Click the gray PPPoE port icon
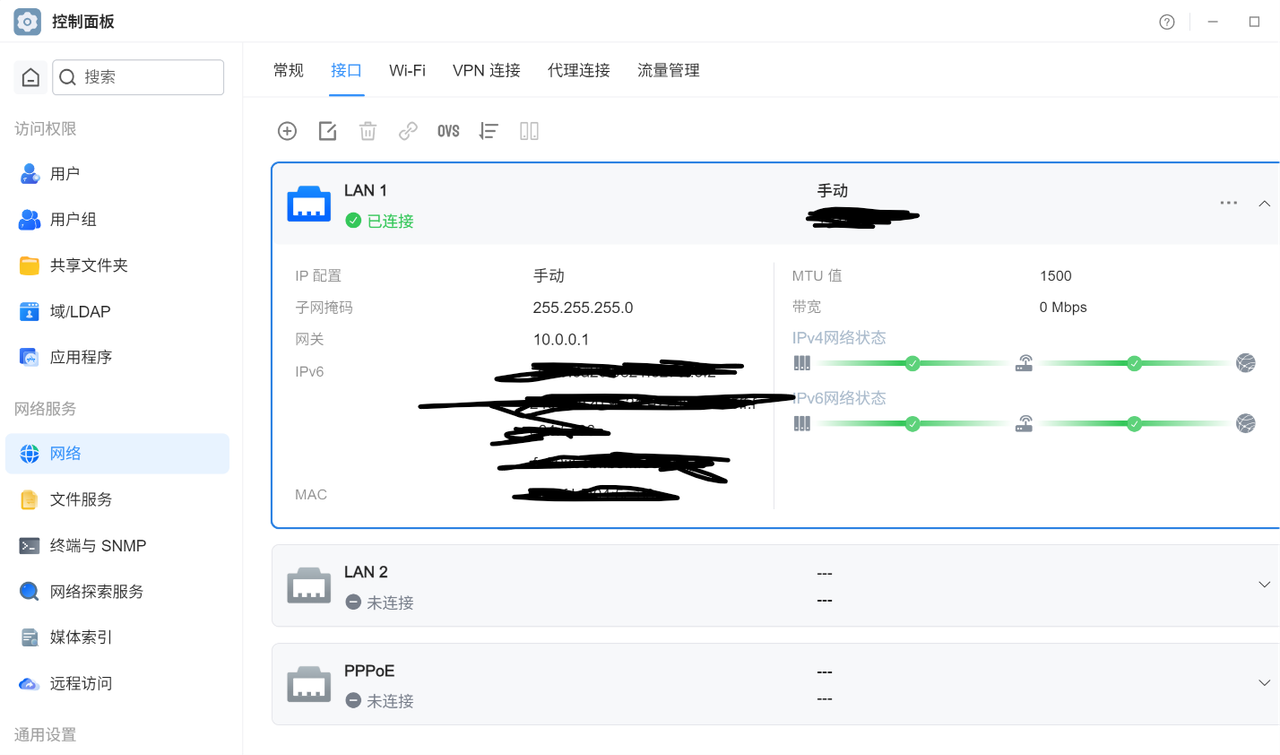Viewport: 1280px width, 755px height. click(309, 684)
